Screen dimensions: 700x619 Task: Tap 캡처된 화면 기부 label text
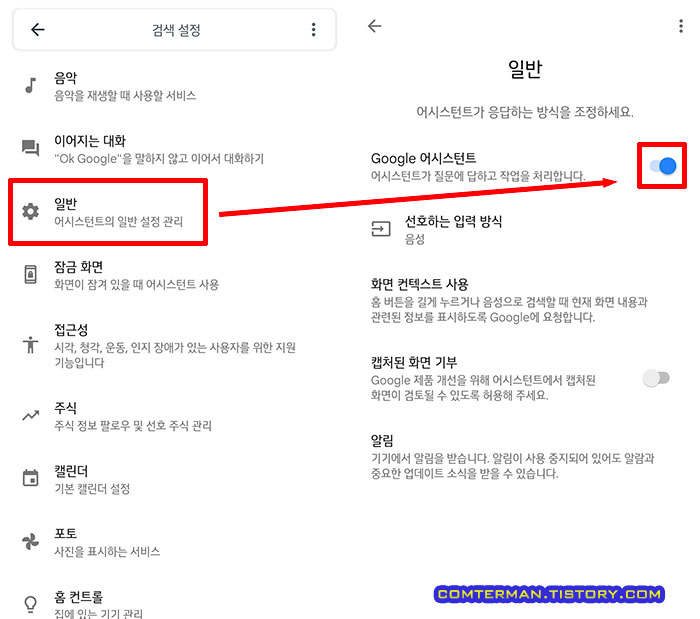414,362
